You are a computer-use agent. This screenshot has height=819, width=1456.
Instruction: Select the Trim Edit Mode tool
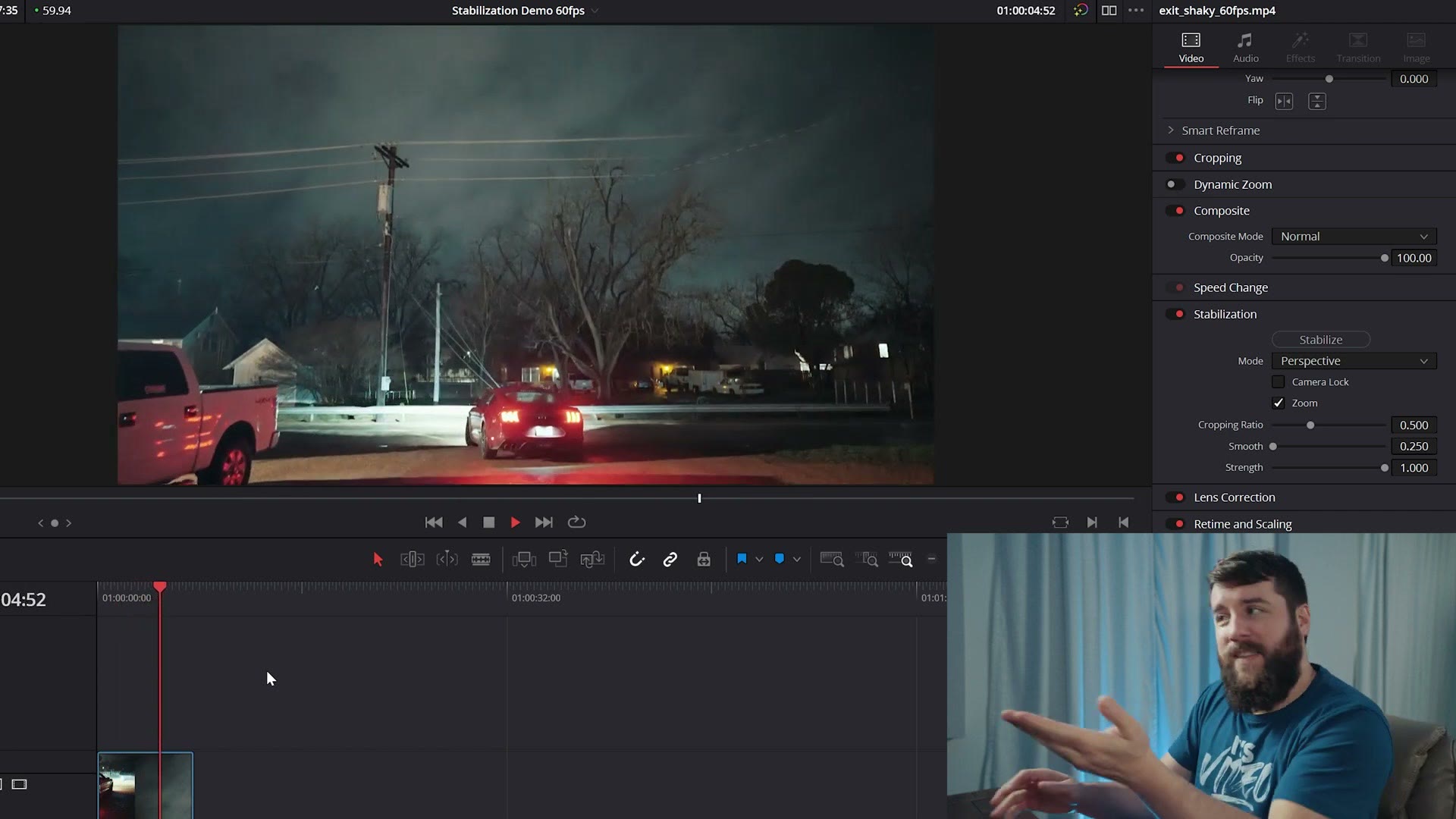coord(412,560)
